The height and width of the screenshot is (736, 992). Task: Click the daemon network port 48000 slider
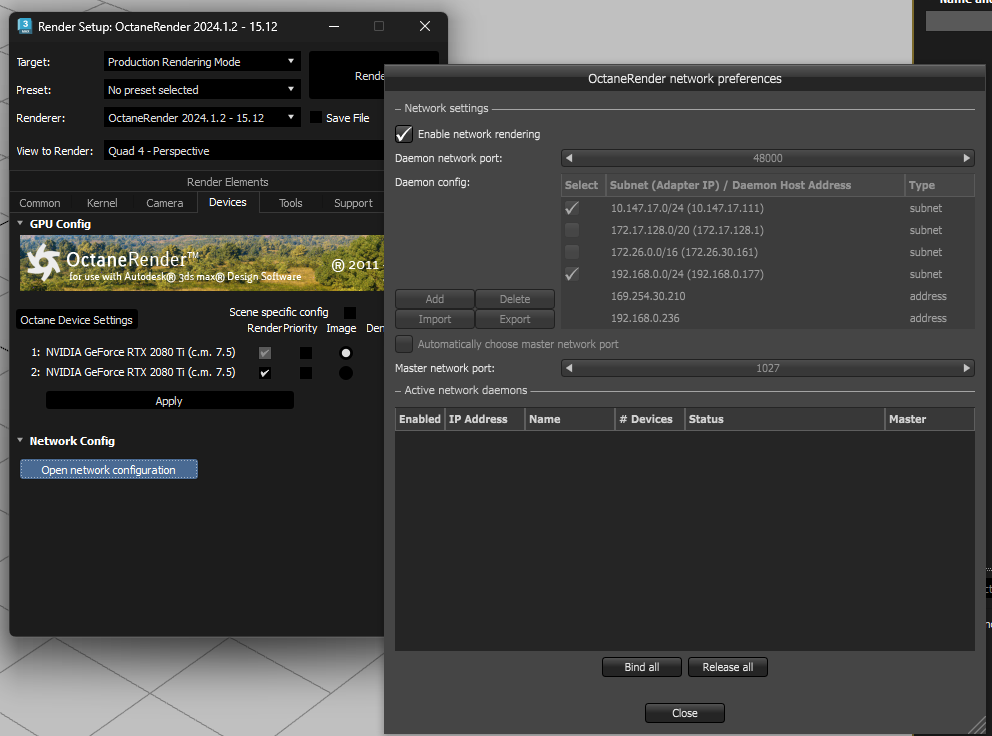tap(767, 158)
